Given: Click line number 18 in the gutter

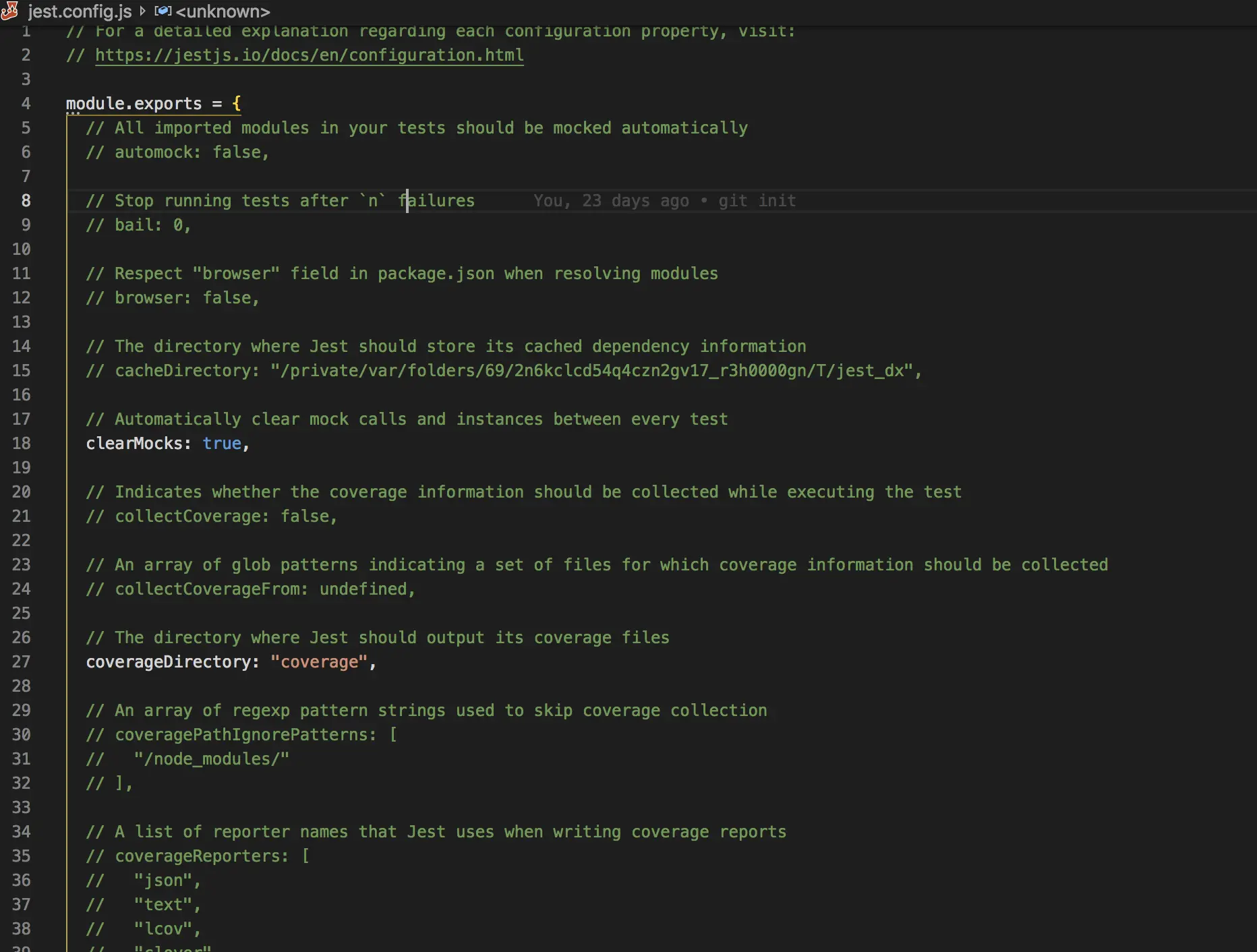Looking at the screenshot, I should (x=22, y=444).
